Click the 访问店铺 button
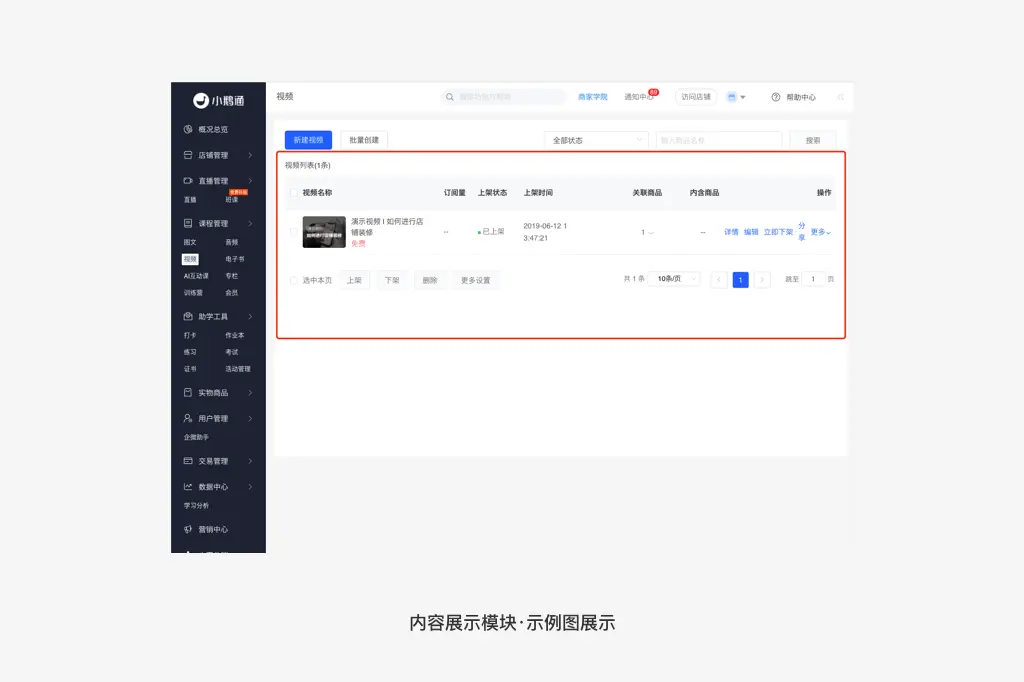 click(x=696, y=97)
